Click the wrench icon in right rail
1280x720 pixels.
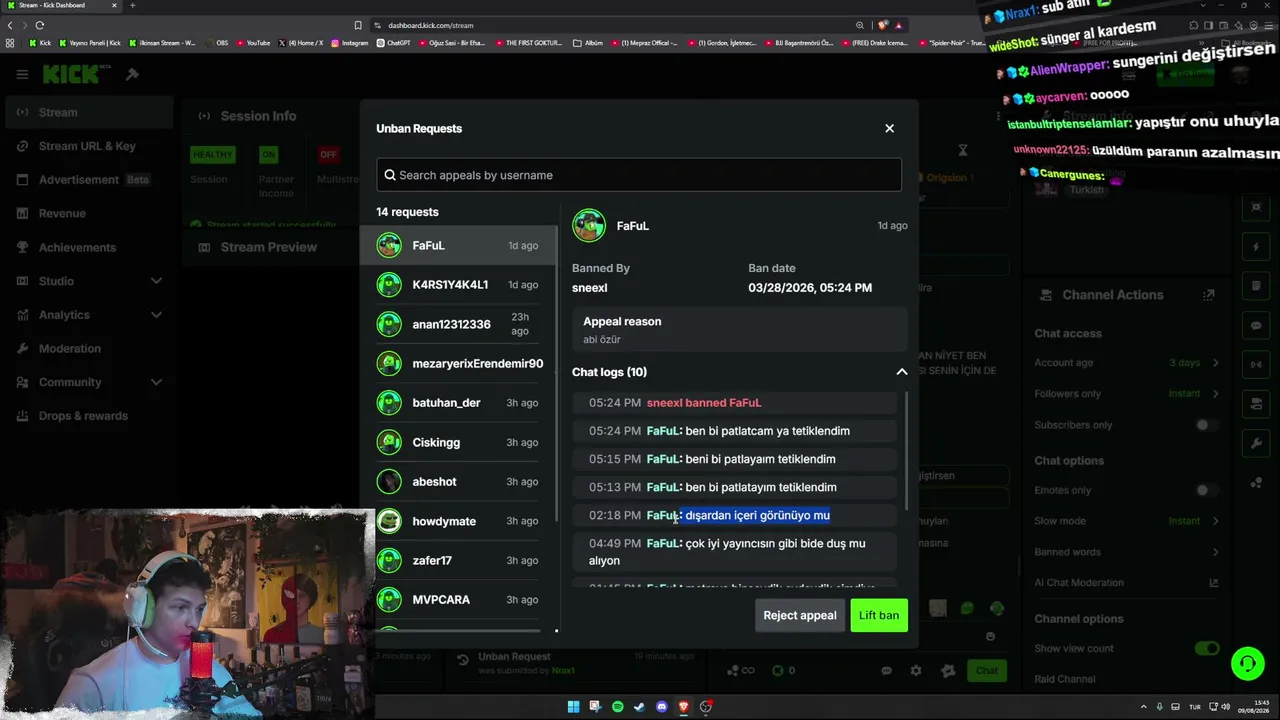pos(1257,444)
